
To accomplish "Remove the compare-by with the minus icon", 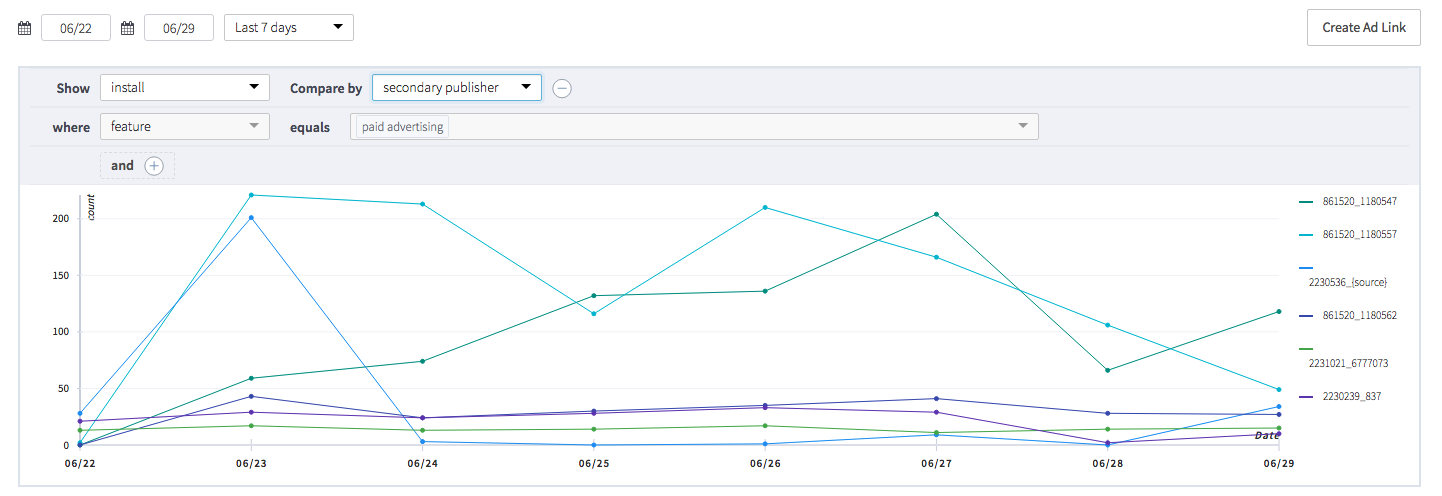I will [x=563, y=88].
